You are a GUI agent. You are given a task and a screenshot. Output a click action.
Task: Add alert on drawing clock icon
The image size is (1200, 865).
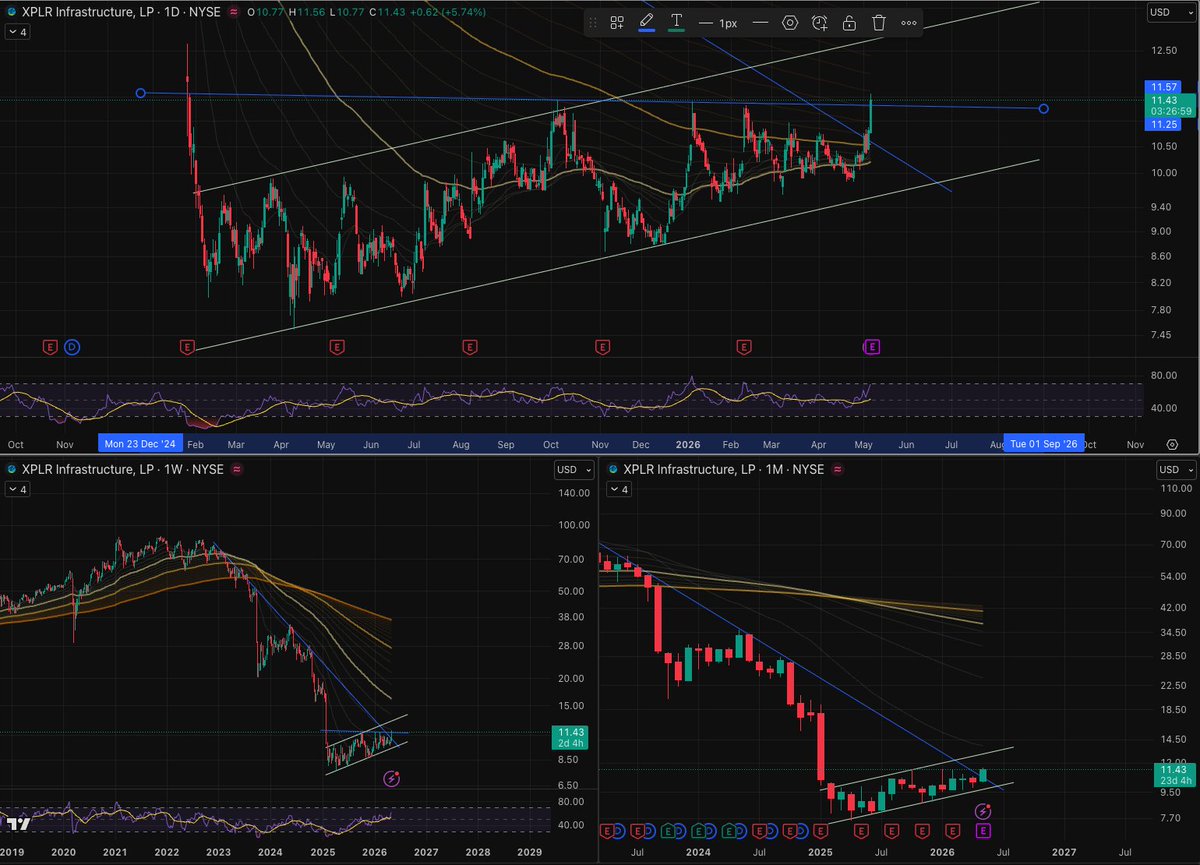pos(819,22)
